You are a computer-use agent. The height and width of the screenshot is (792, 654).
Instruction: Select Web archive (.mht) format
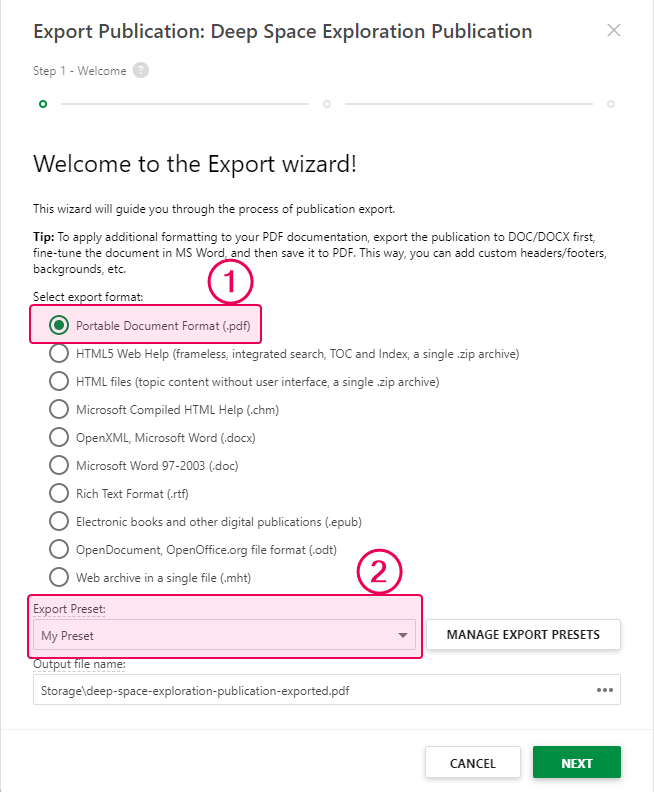pyautogui.click(x=60, y=577)
